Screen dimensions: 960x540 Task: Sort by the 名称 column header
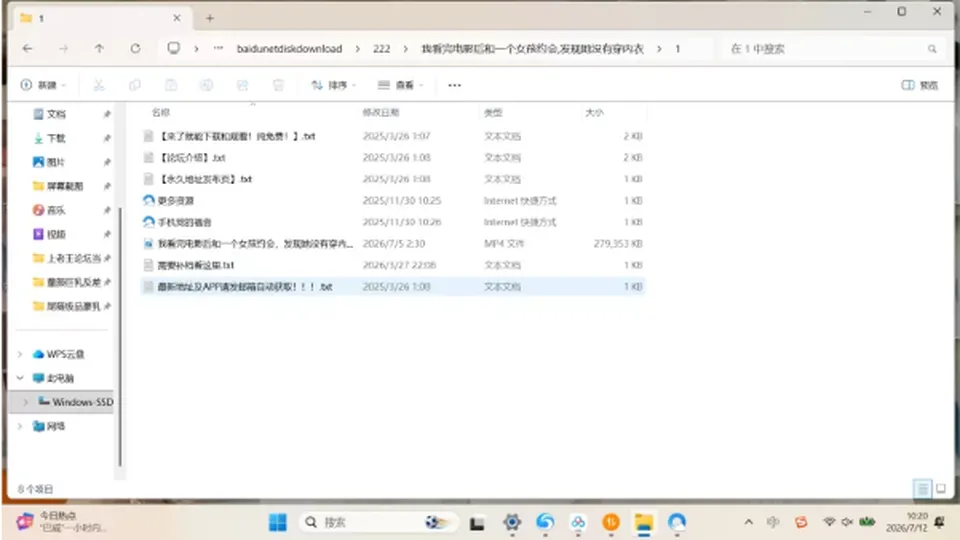tap(161, 112)
